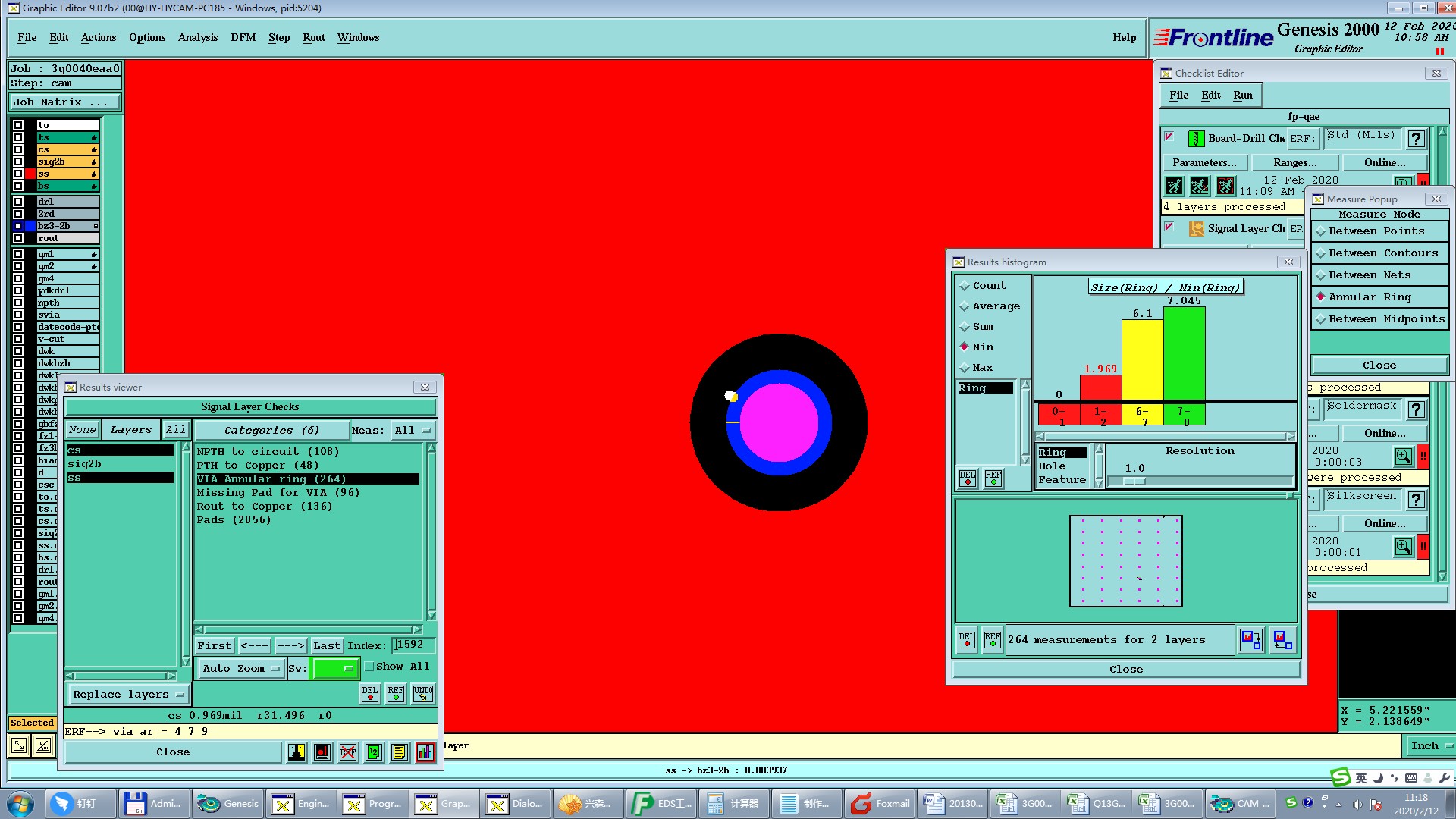Image resolution: width=1456 pixels, height=819 pixels.
Task: Select Between Points measure mode
Action: [1379, 231]
